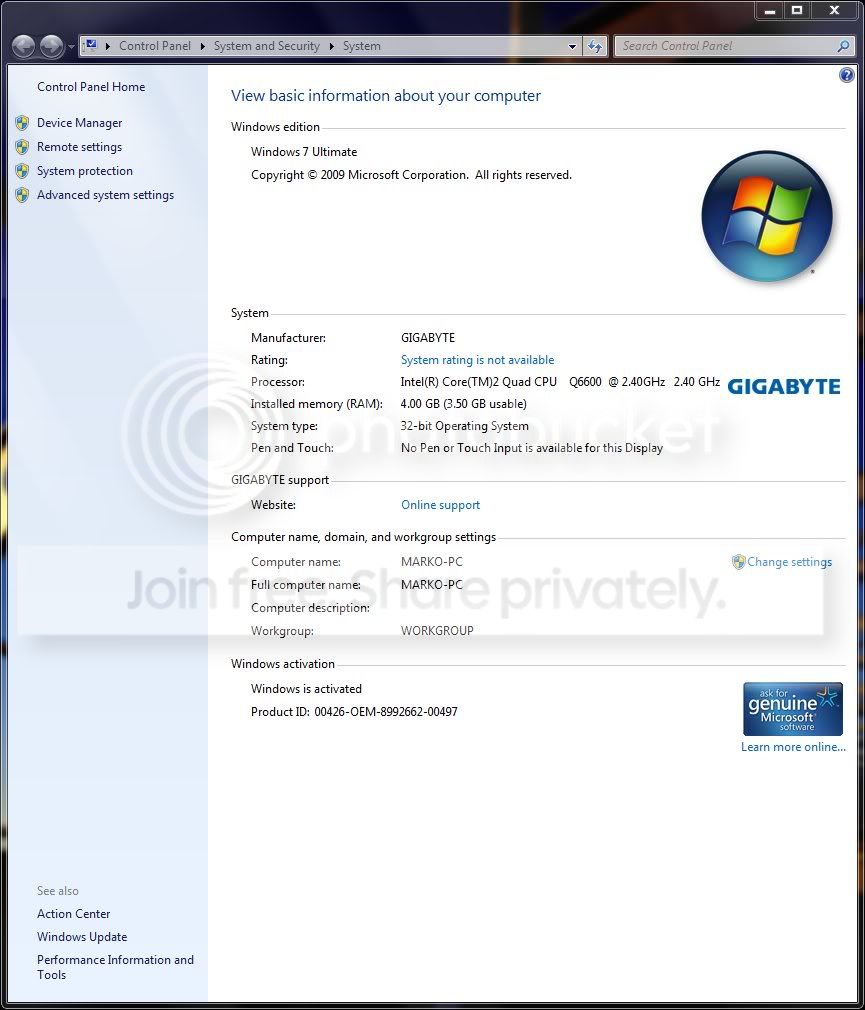The image size is (865, 1010).
Task: Click the genuine Microsoft software badge
Action: click(x=792, y=709)
